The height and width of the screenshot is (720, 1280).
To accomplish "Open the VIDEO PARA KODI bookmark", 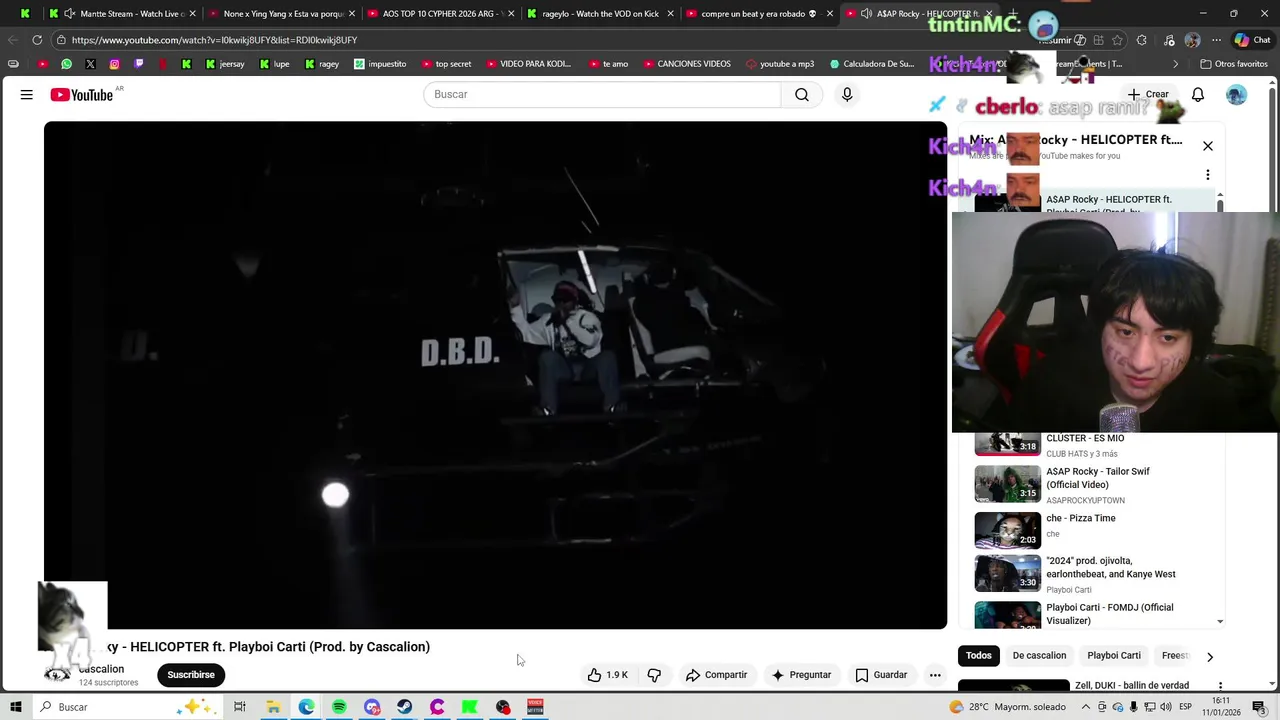I will 528,64.
